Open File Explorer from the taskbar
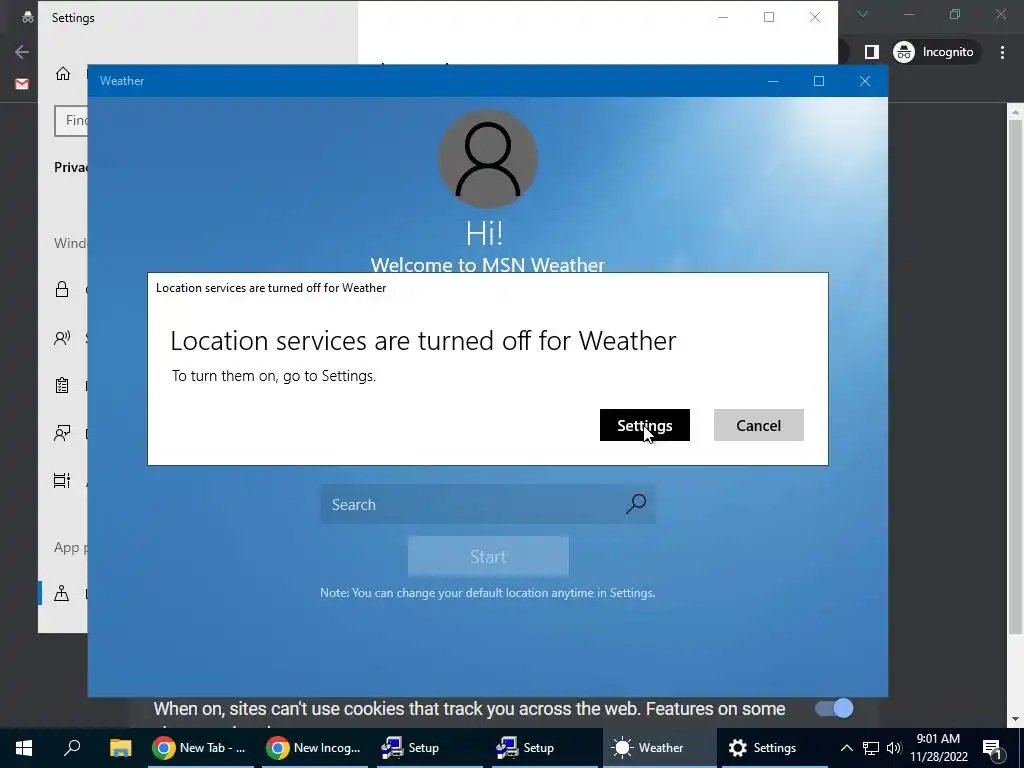The width and height of the screenshot is (1024, 768). point(120,748)
